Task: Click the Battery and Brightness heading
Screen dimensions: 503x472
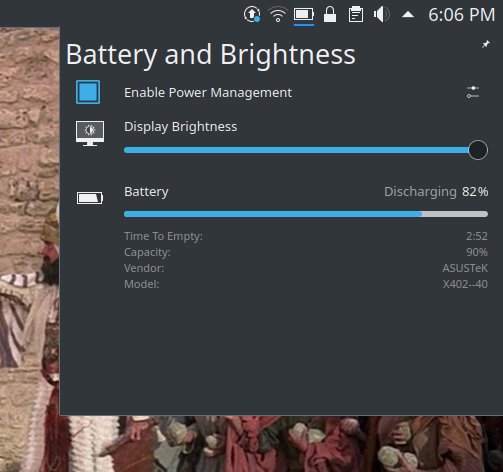Action: coord(211,55)
